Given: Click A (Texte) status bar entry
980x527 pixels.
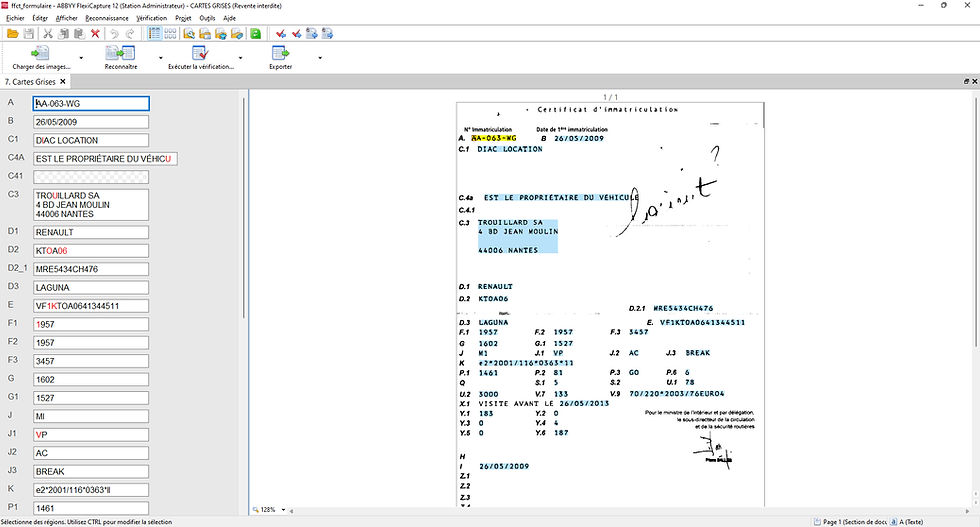Looking at the screenshot, I should point(907,521).
